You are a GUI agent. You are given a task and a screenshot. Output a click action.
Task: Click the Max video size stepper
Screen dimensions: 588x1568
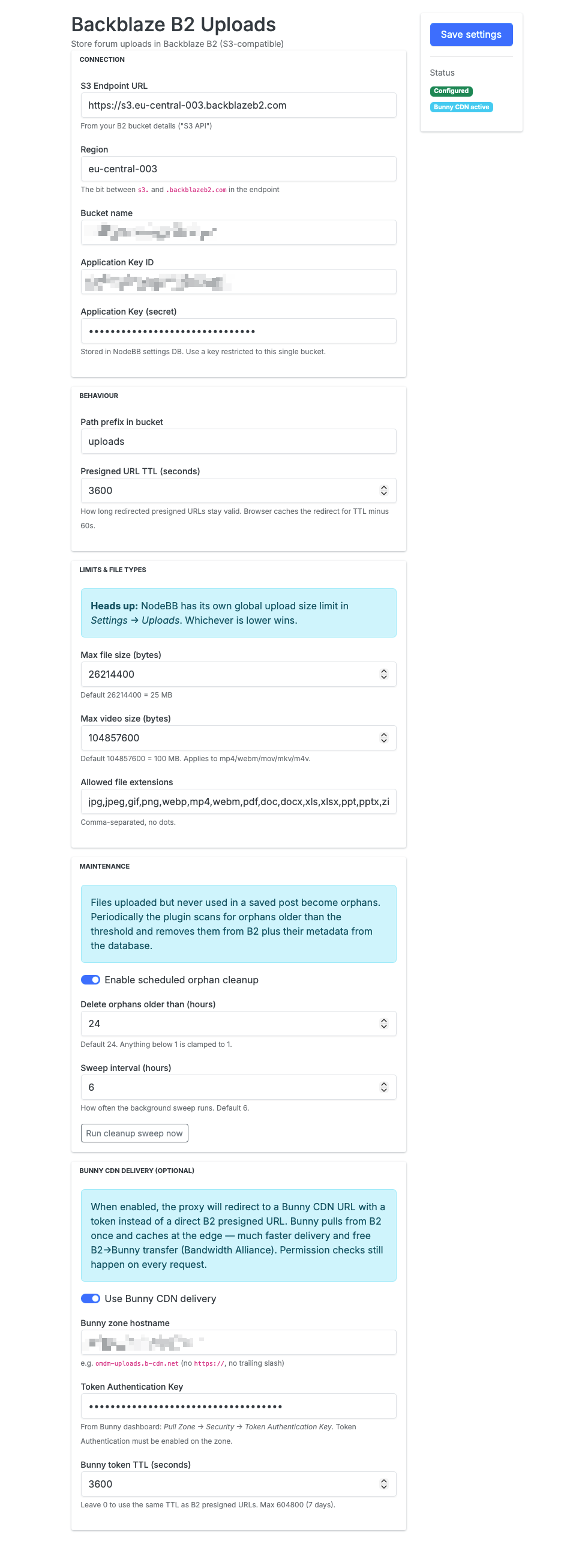click(x=383, y=738)
